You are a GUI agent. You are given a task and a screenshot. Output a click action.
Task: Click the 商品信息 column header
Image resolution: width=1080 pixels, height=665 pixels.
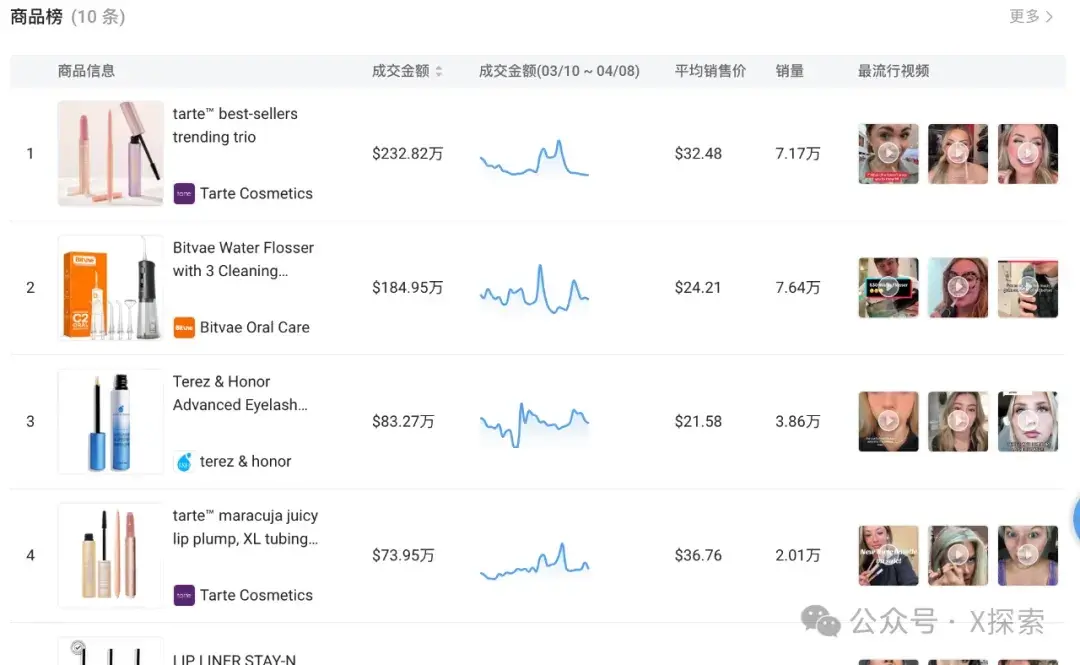point(86,71)
